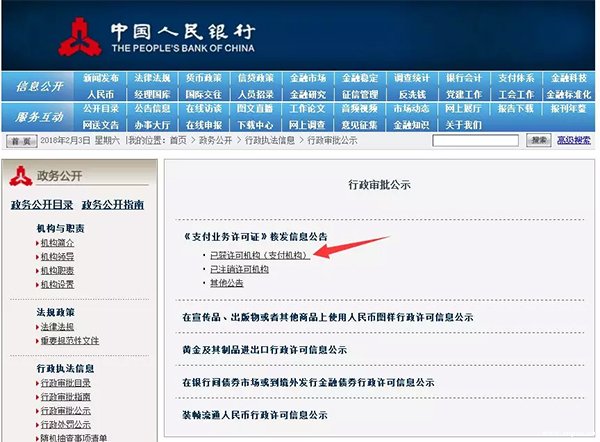The height and width of the screenshot is (442, 600).
Task: Select 反洗钱 in navigation bar
Action: pyautogui.click(x=412, y=95)
